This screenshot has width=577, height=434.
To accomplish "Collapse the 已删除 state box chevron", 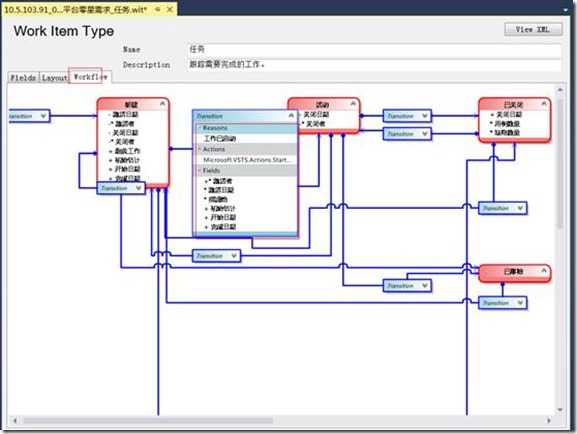I will tap(544, 271).
